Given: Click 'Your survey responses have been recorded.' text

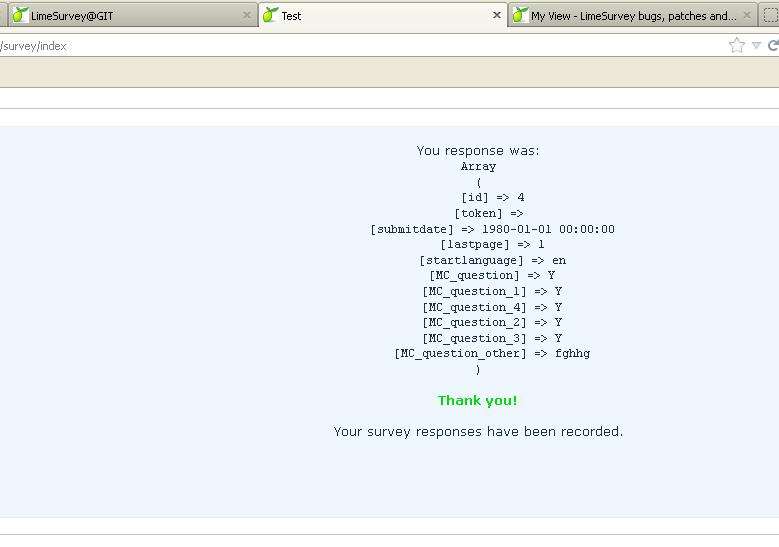Looking at the screenshot, I should pyautogui.click(x=478, y=431).
